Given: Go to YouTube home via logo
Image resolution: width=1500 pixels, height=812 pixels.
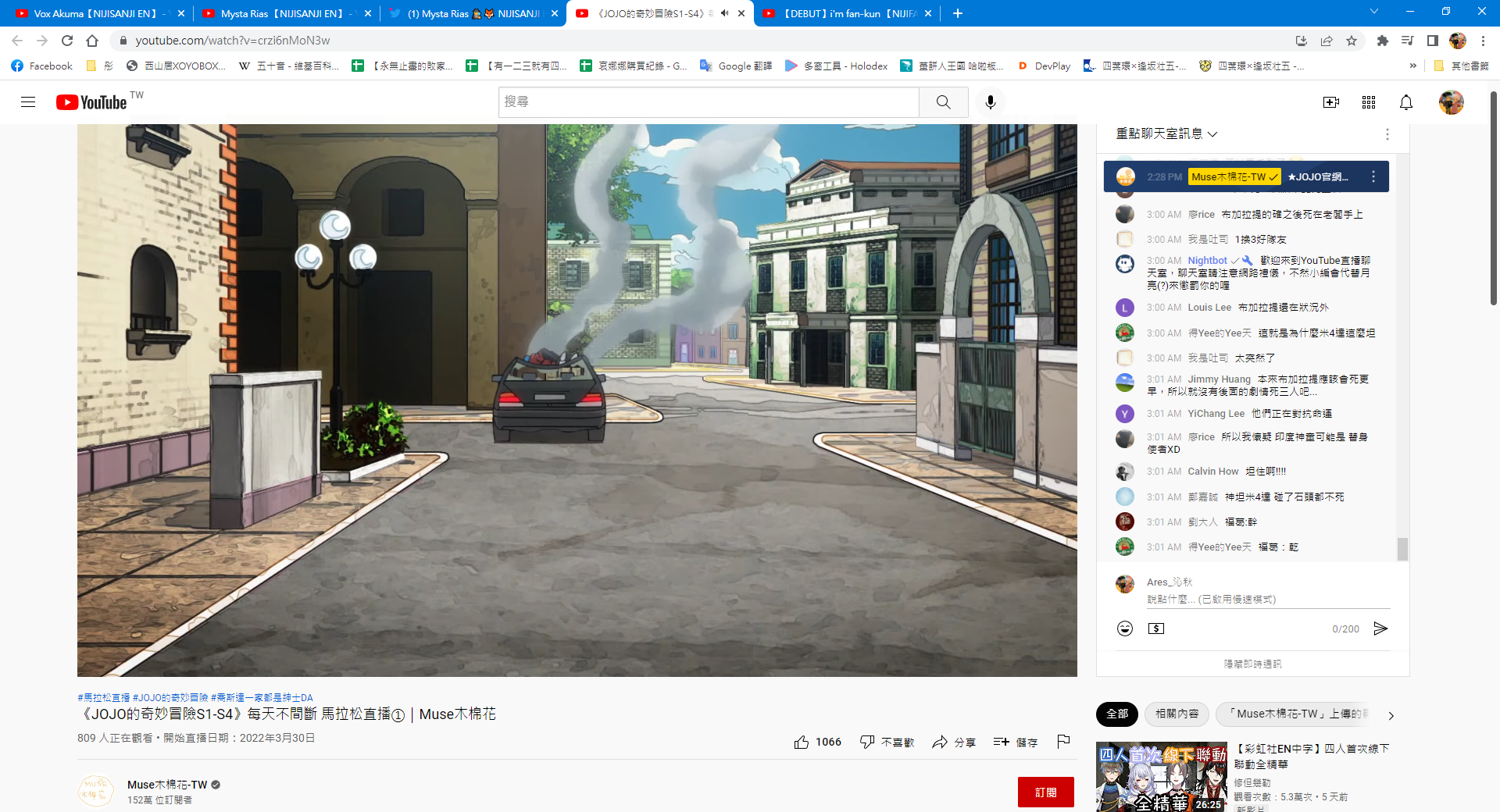Looking at the screenshot, I should pyautogui.click(x=91, y=102).
